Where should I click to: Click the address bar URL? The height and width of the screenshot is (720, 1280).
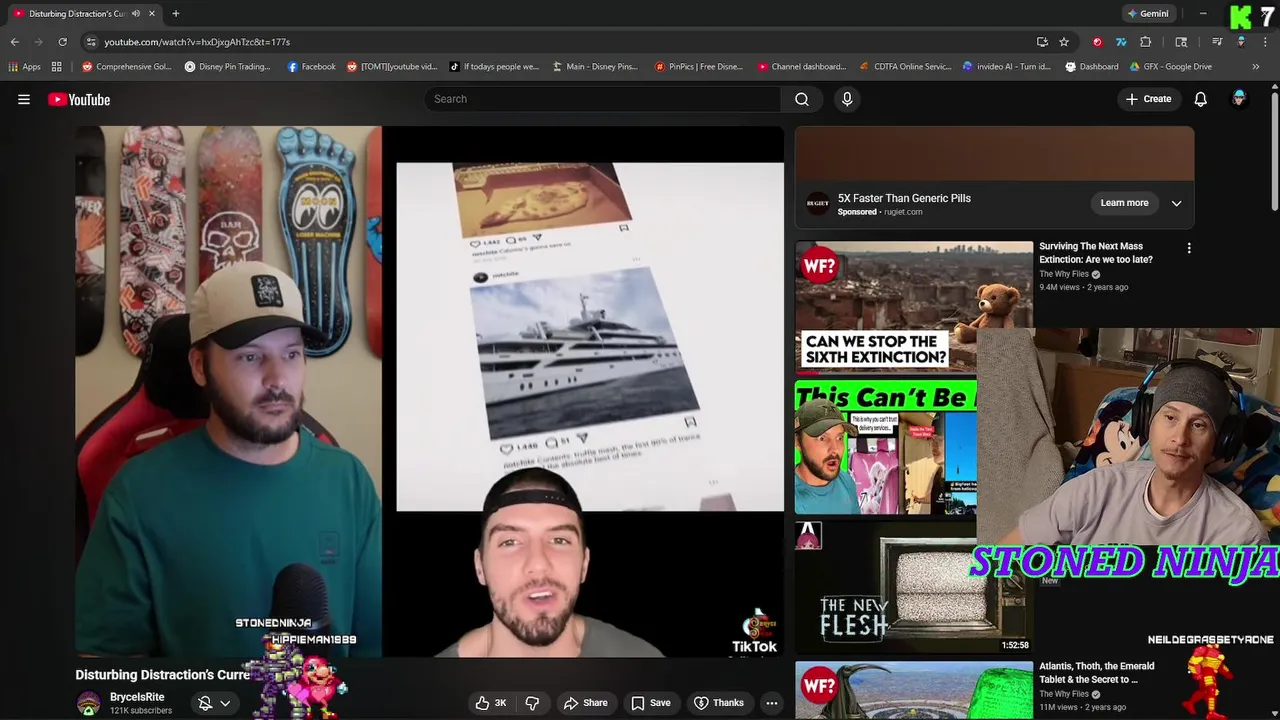[197, 42]
